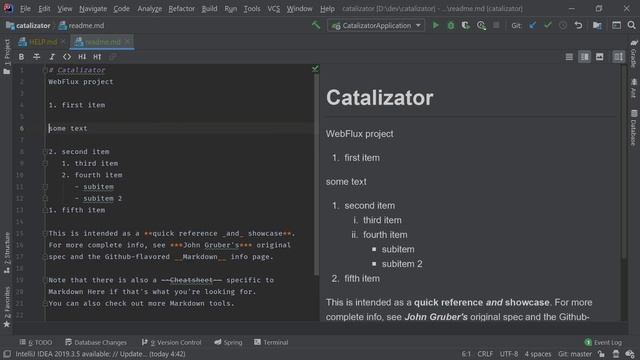
Task: Open the Analyze menu
Action: 149,9
